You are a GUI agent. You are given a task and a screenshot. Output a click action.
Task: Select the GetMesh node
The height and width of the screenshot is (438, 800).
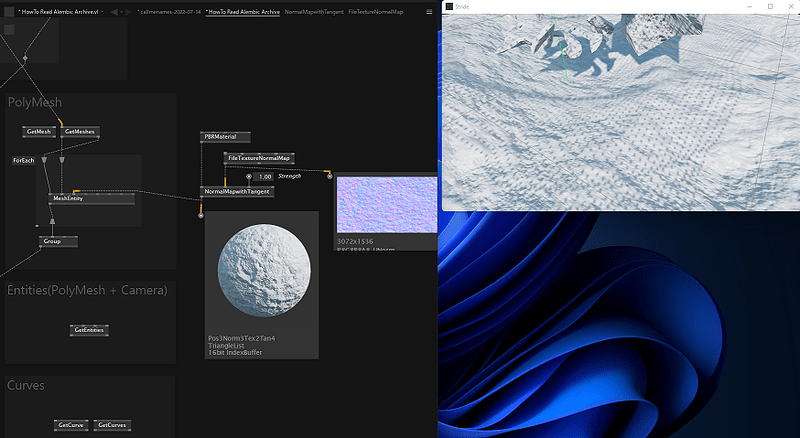pyautogui.click(x=39, y=132)
